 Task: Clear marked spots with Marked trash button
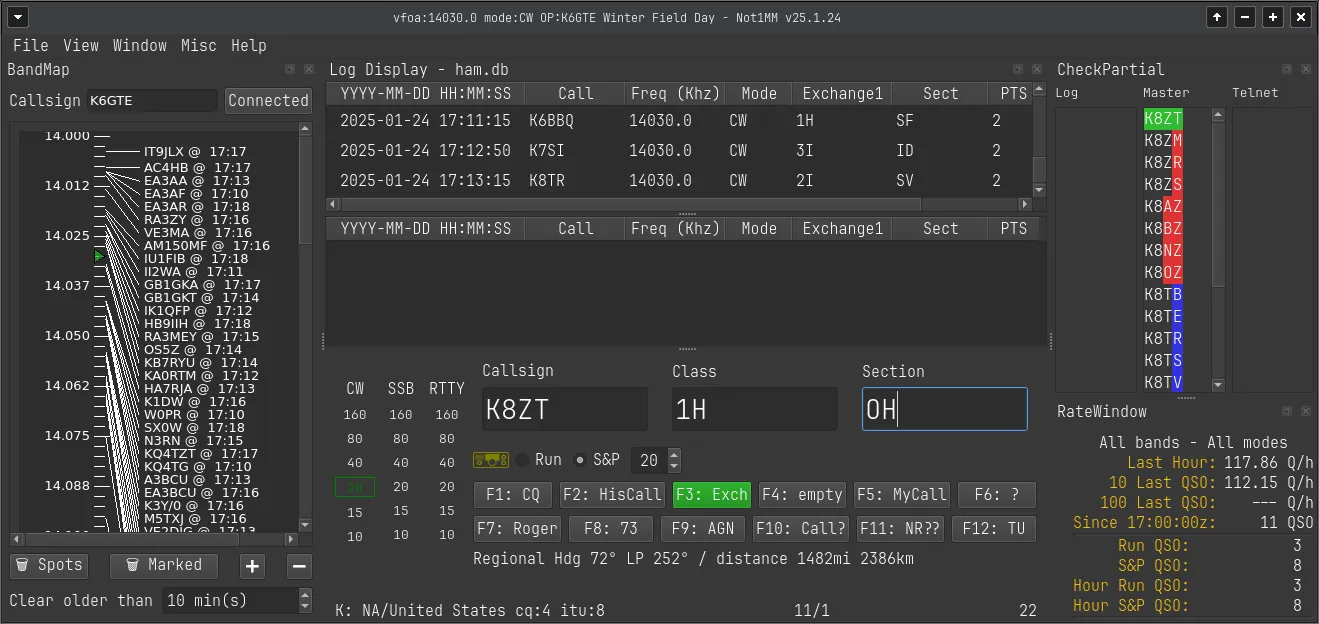tap(163, 565)
